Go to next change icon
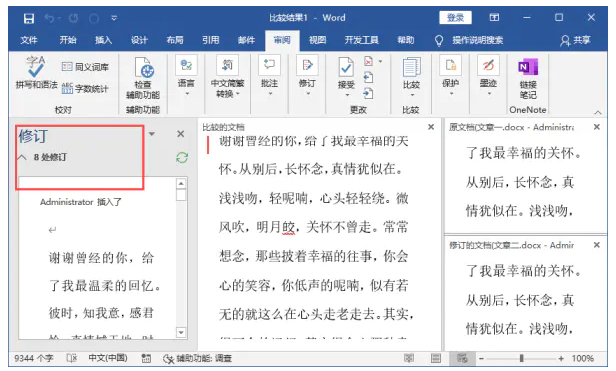The width and height of the screenshot is (616, 371). tap(368, 94)
